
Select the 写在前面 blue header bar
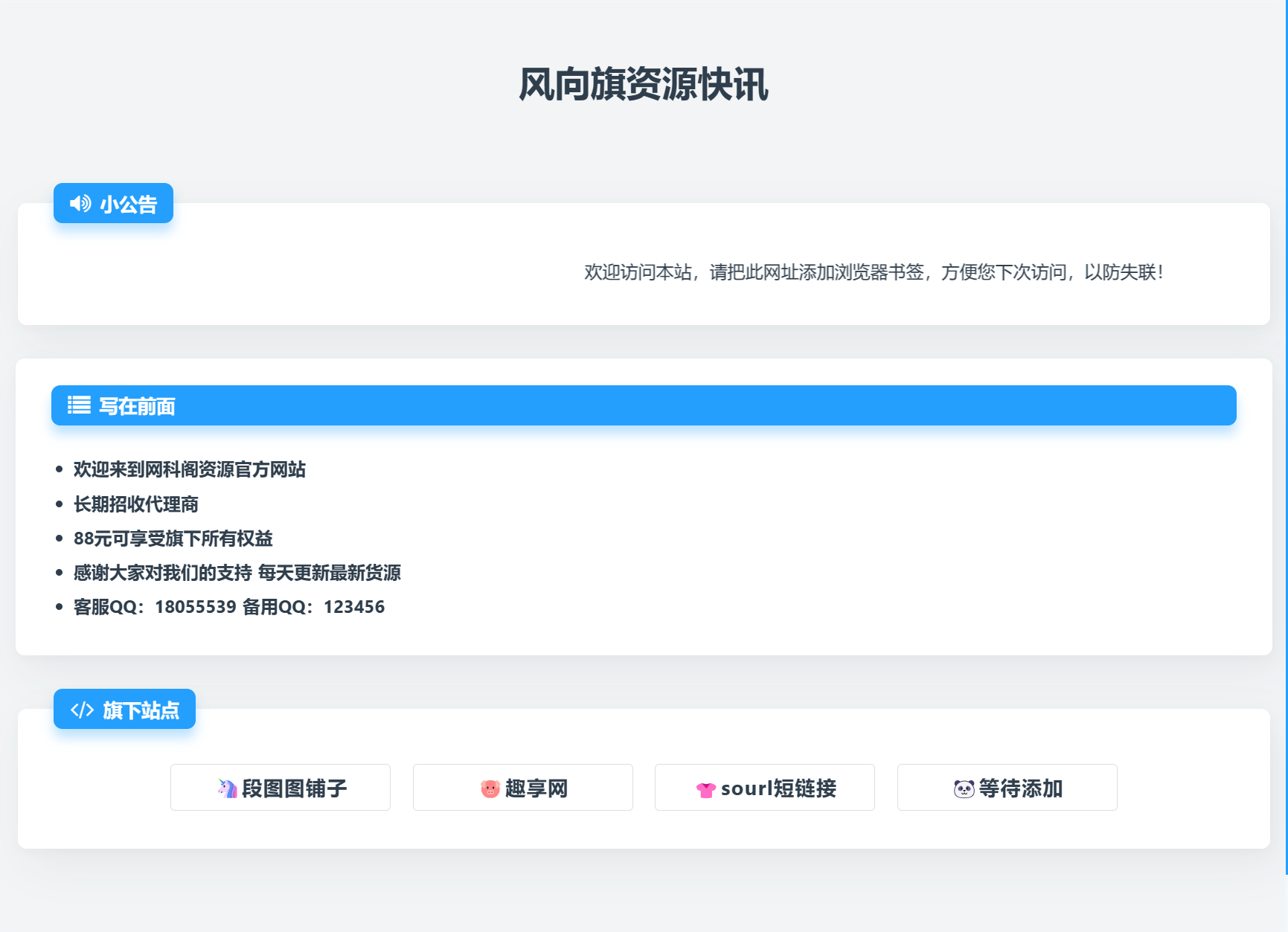pos(644,405)
